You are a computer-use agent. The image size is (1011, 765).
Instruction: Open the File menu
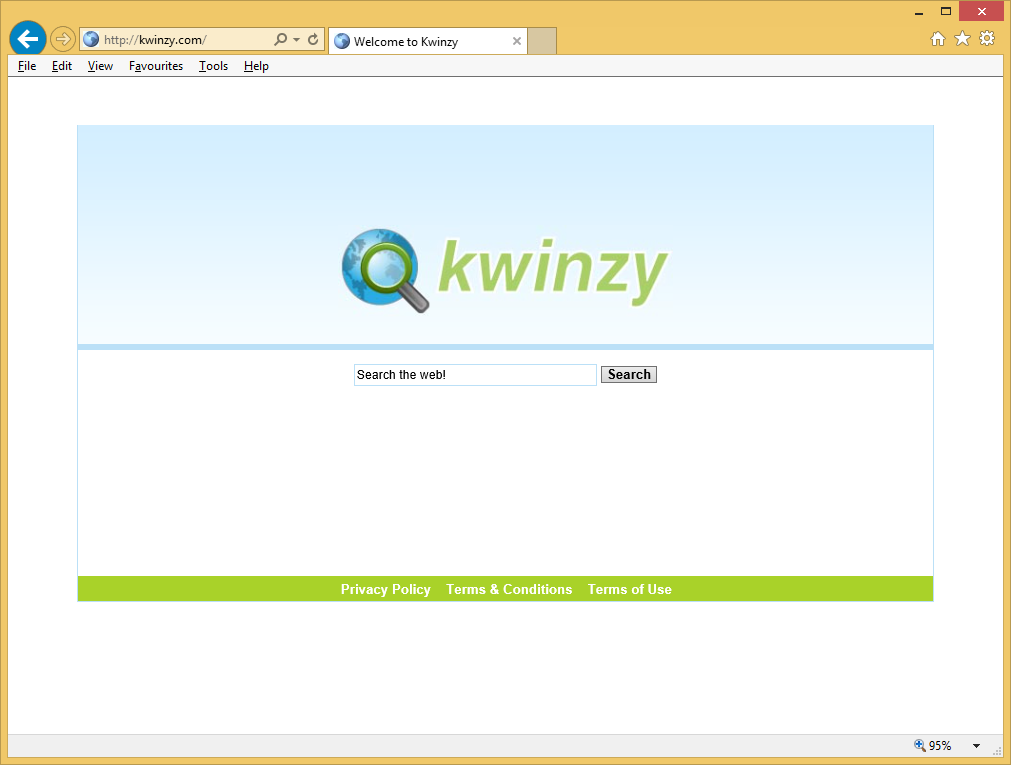click(27, 66)
